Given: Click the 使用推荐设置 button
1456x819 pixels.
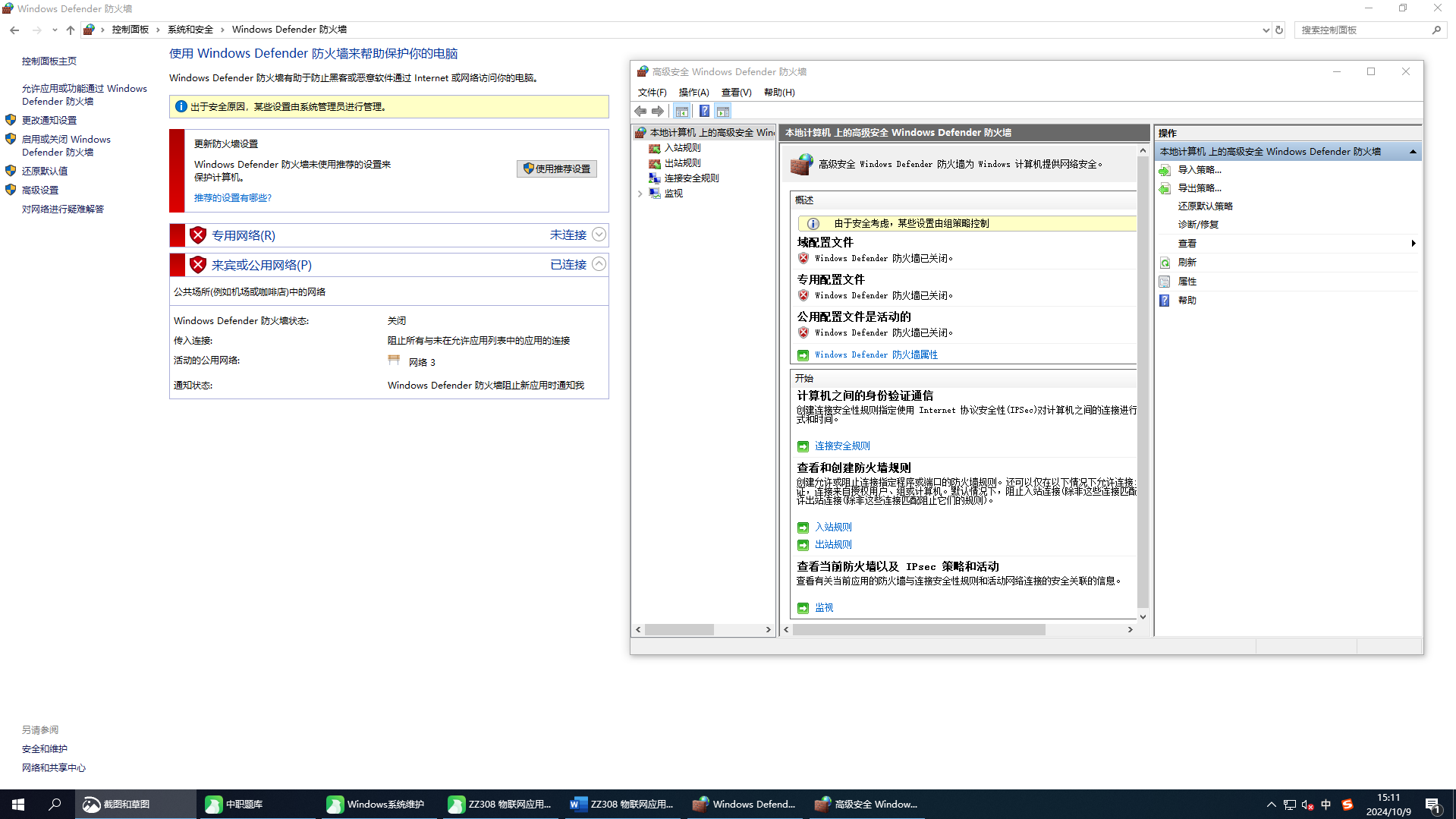Looking at the screenshot, I should [x=557, y=169].
